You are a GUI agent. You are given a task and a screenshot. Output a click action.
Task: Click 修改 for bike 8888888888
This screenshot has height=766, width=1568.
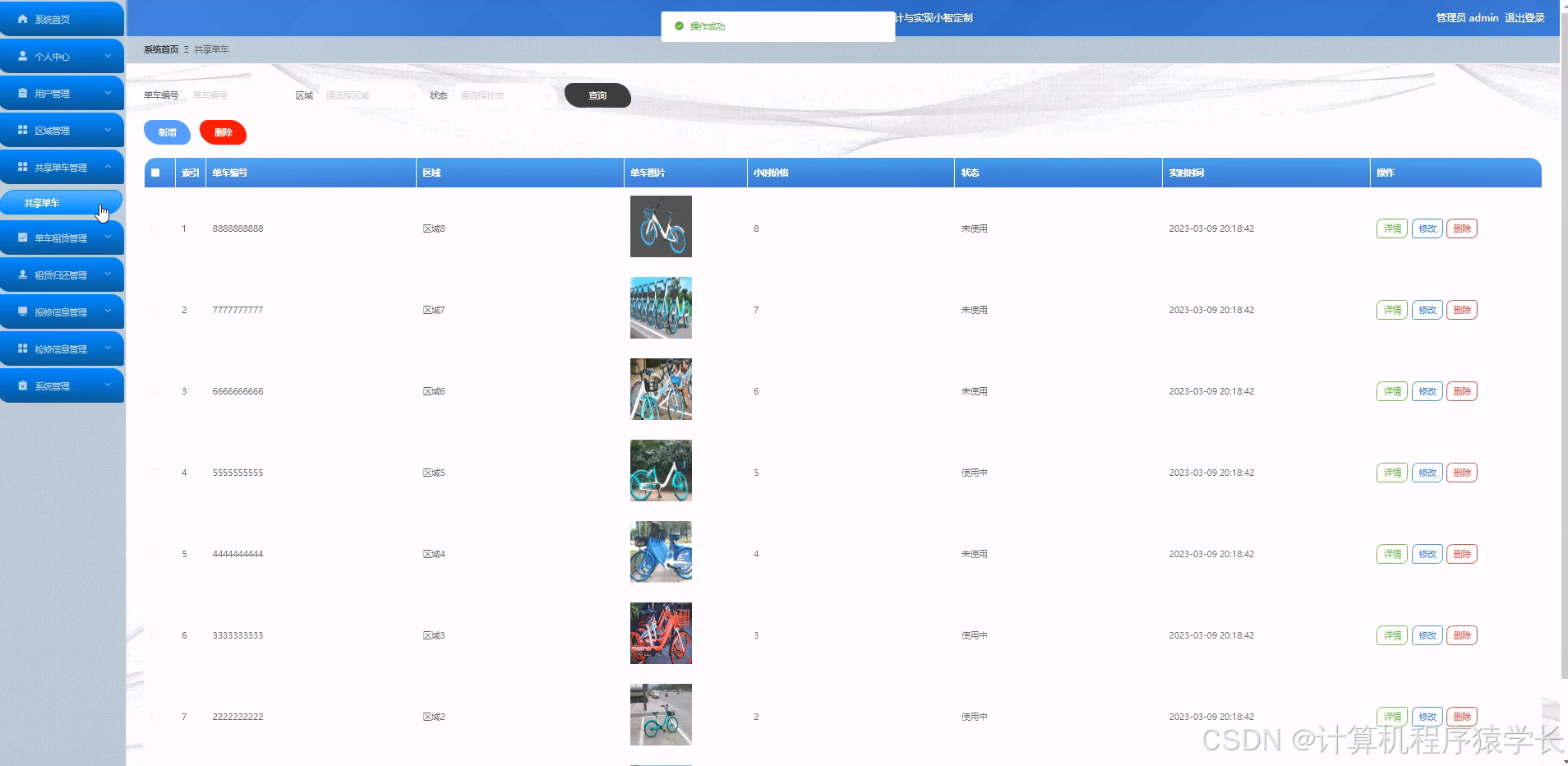[x=1427, y=228]
